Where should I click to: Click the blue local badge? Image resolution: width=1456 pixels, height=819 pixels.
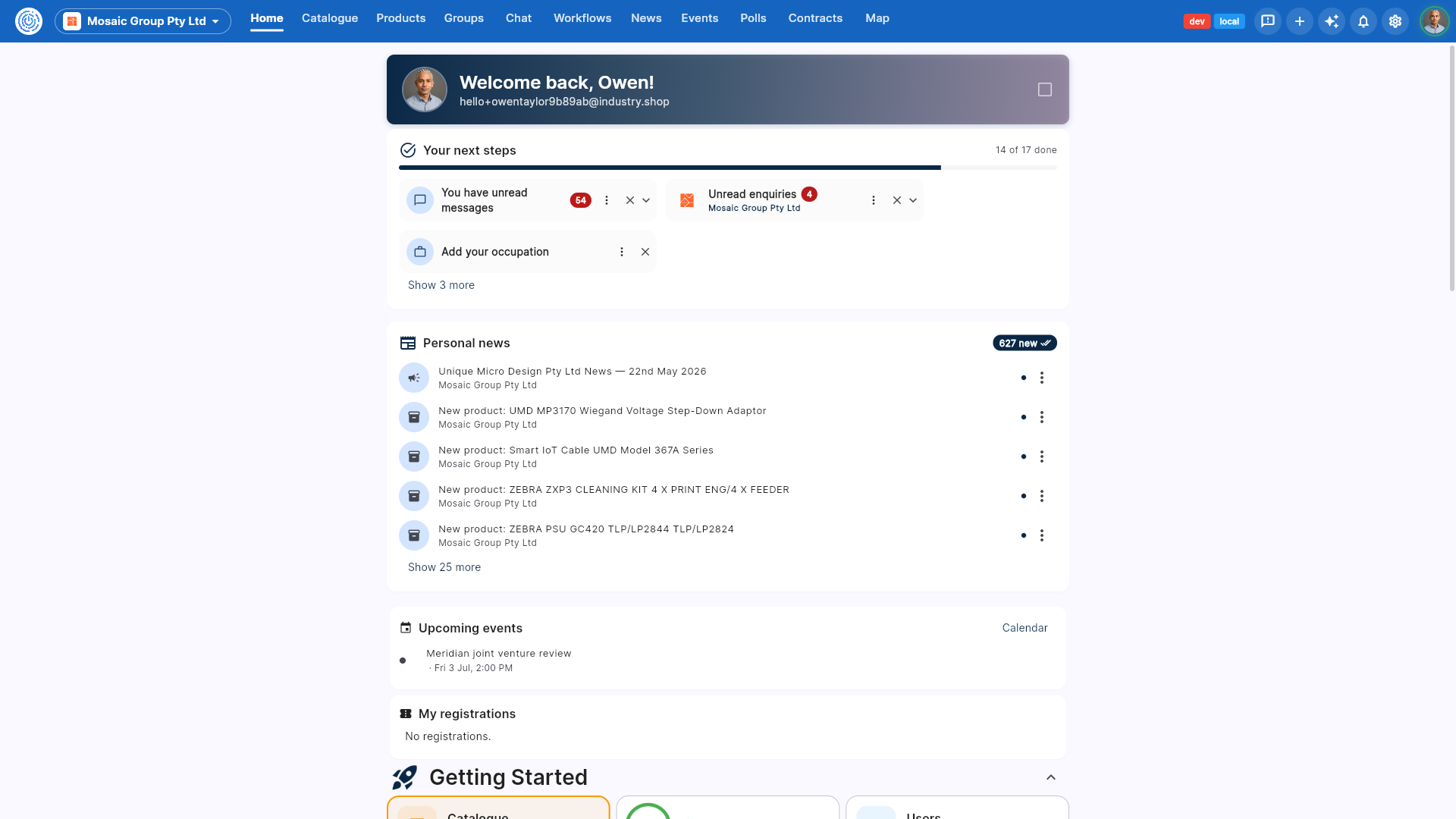pos(1229,21)
